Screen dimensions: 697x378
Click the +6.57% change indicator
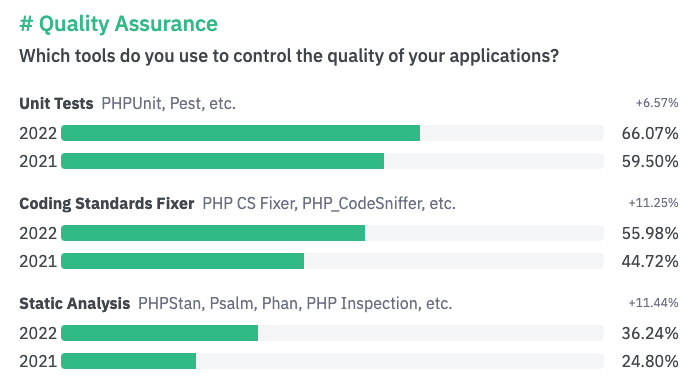(657, 103)
